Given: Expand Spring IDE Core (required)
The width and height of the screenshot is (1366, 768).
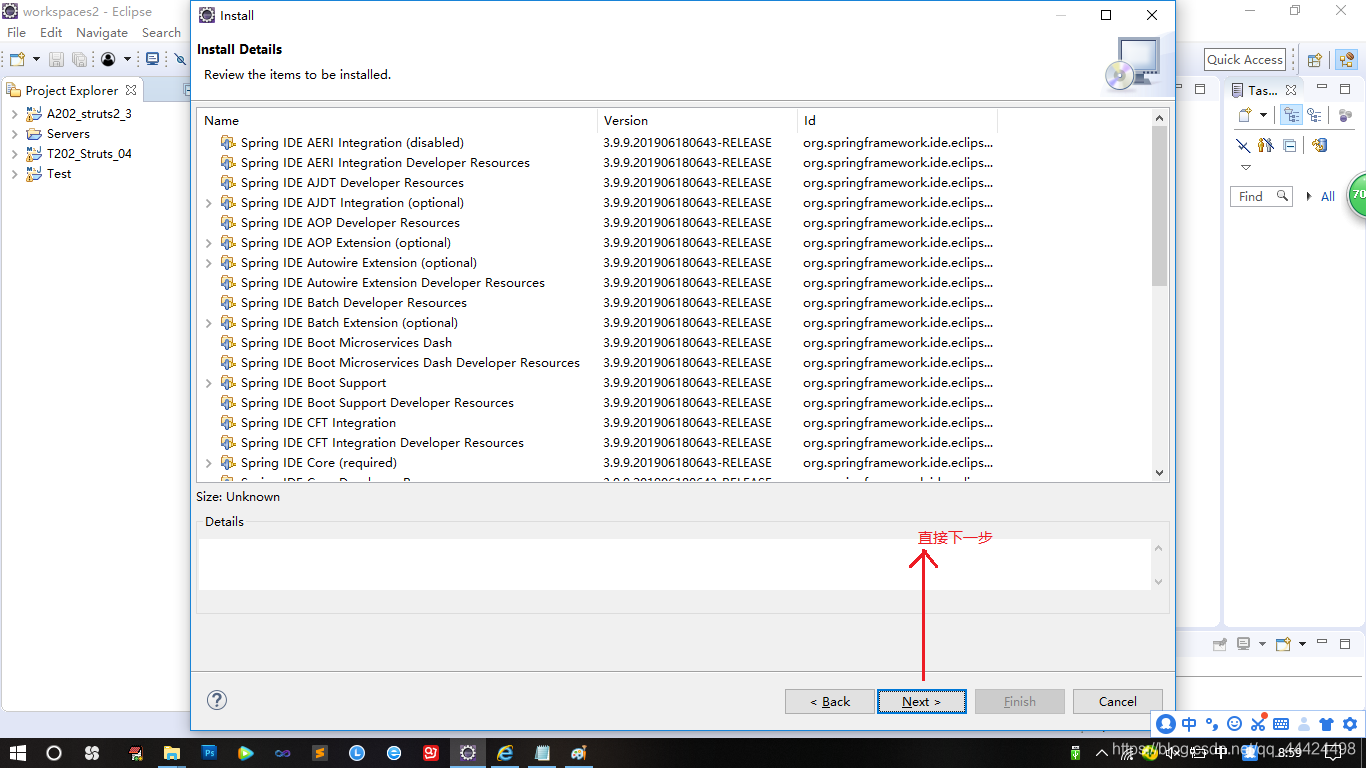Looking at the screenshot, I should [x=209, y=463].
